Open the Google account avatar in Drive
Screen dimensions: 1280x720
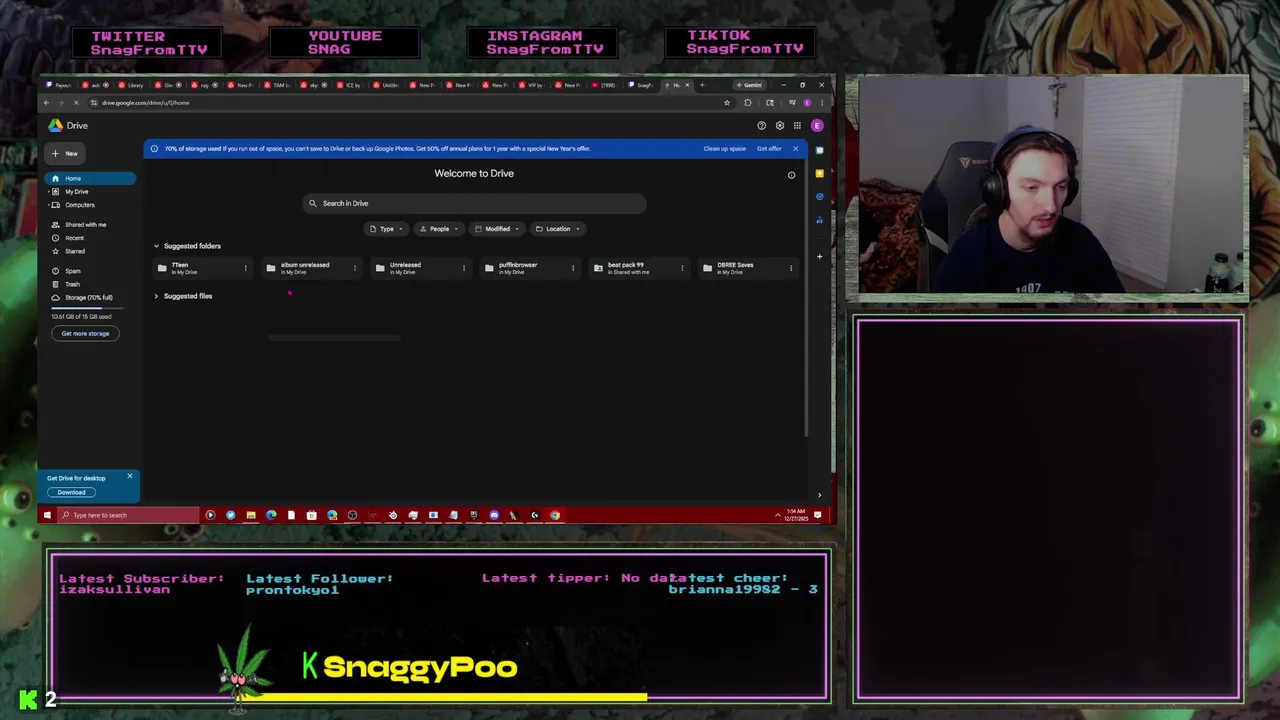pos(817,126)
